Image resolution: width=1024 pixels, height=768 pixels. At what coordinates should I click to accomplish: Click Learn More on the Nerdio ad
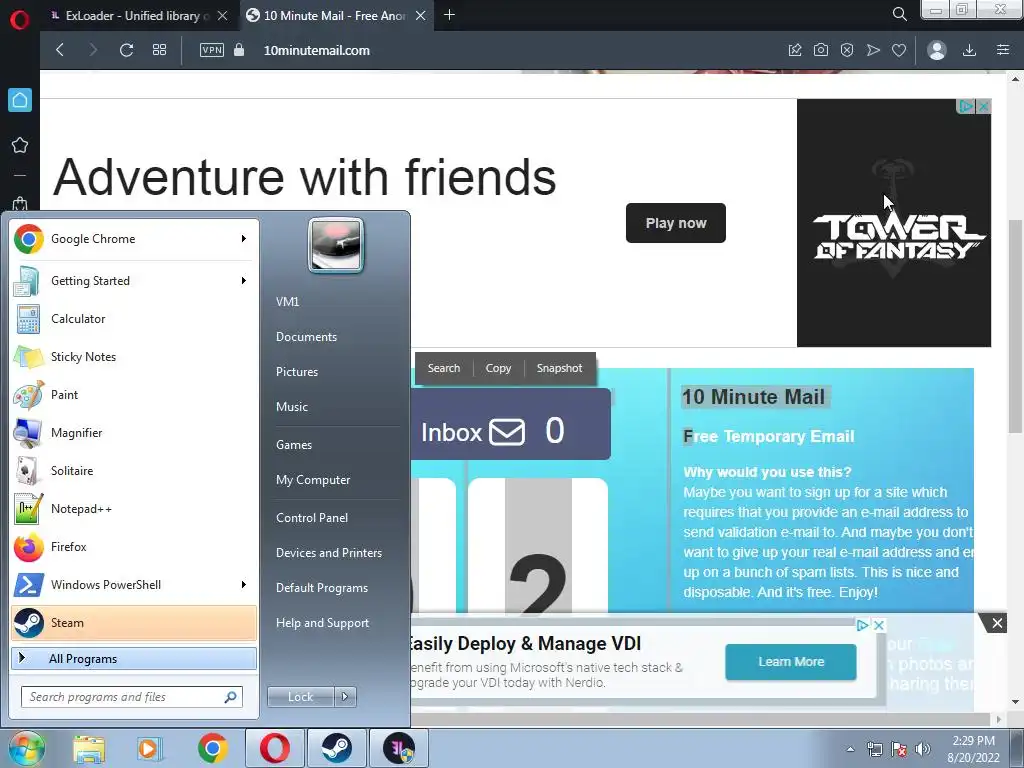(791, 662)
